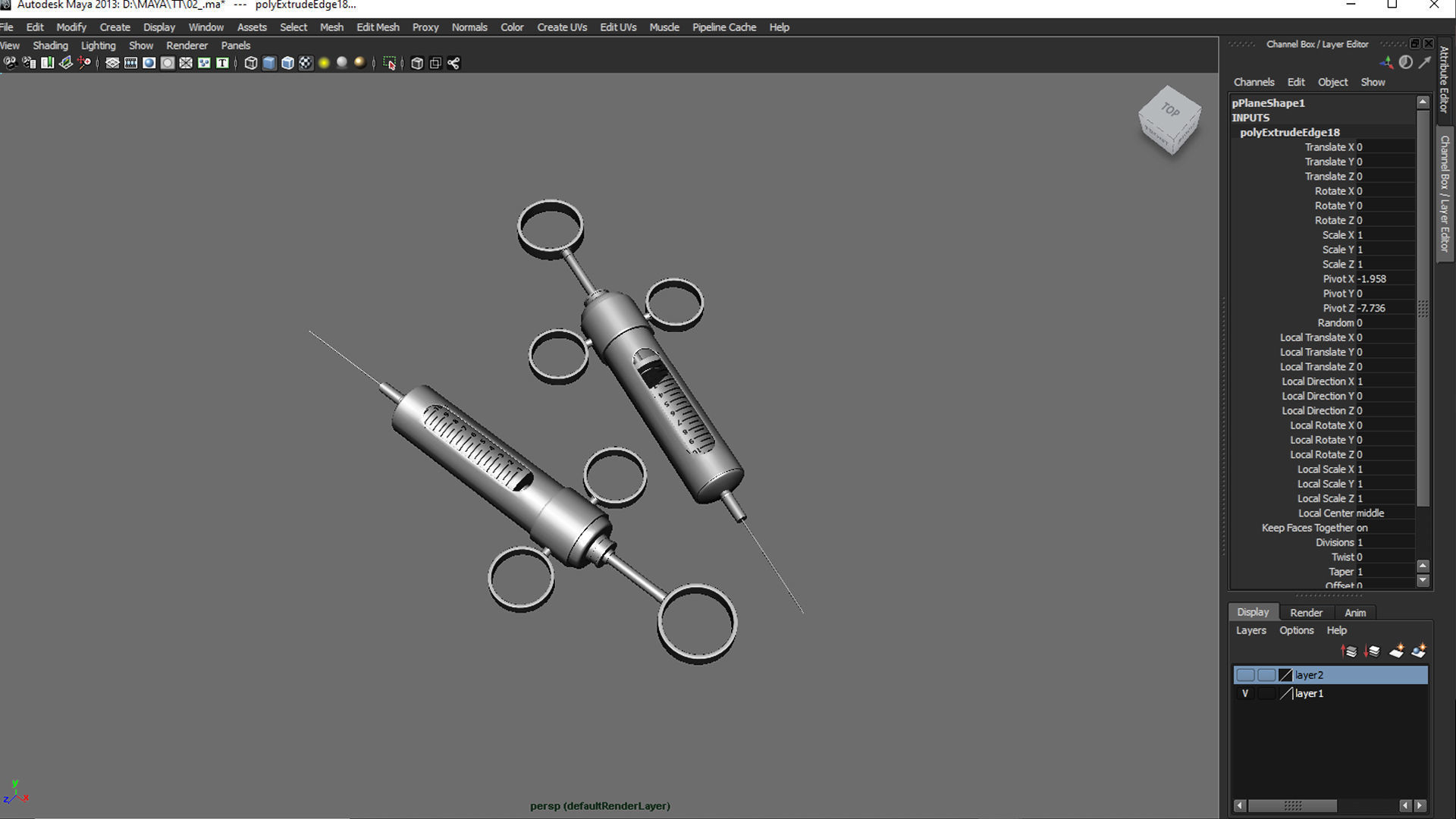This screenshot has width=1456, height=819.
Task: Click the Shadows grey sphere icon
Action: (342, 63)
